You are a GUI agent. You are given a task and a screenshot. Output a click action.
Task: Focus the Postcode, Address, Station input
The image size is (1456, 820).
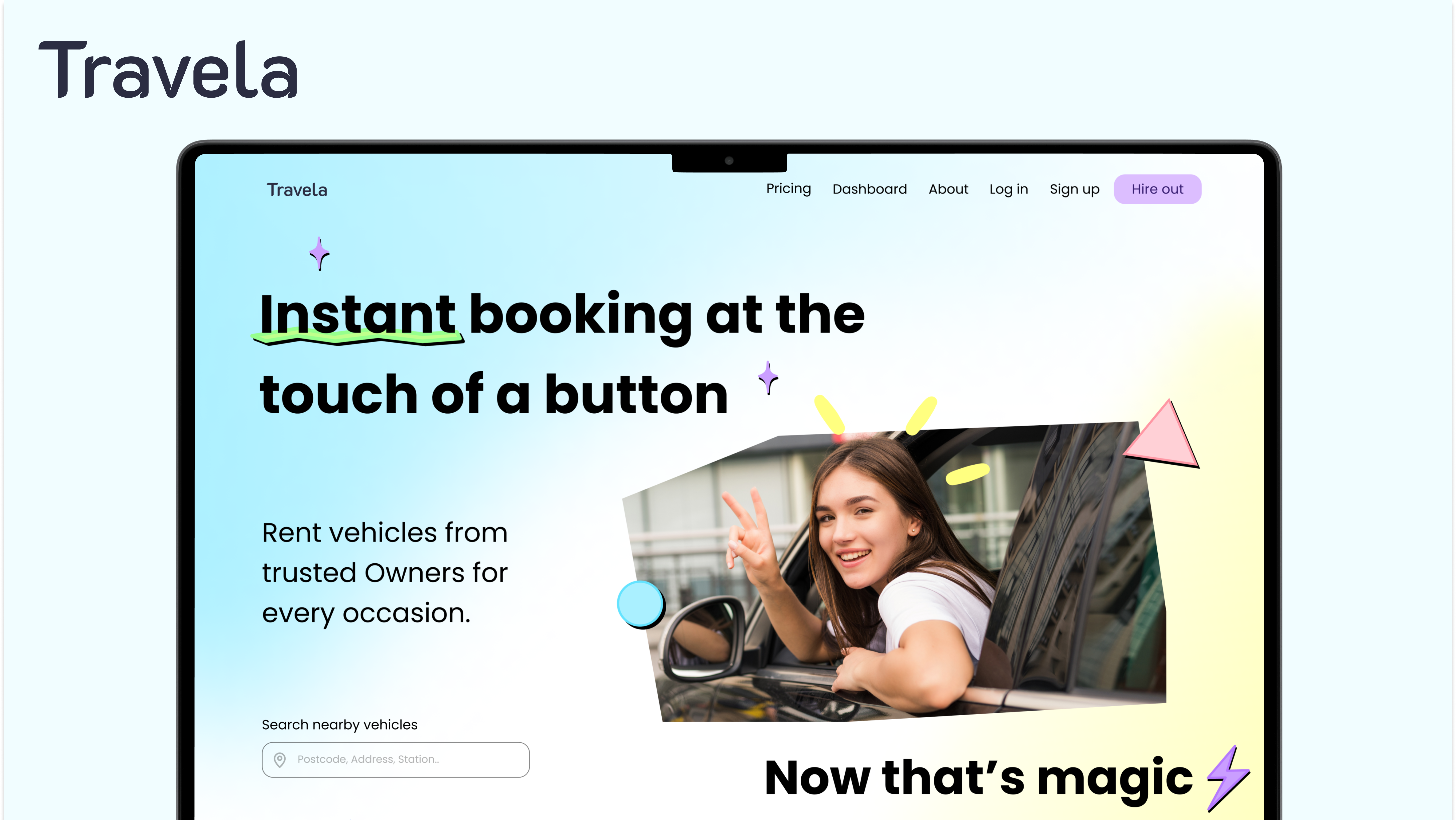click(x=396, y=760)
